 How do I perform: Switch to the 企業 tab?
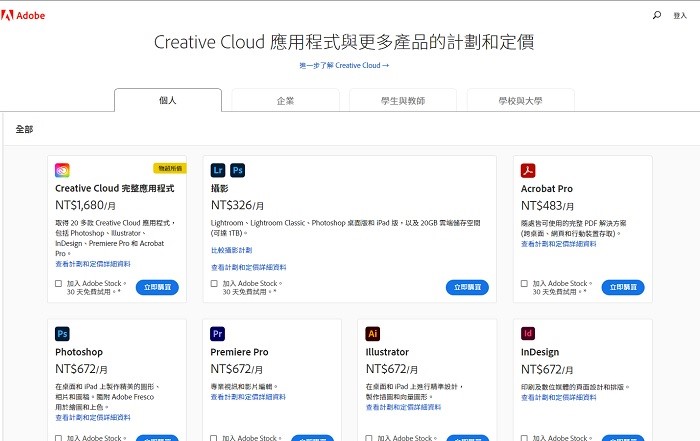pos(286,100)
